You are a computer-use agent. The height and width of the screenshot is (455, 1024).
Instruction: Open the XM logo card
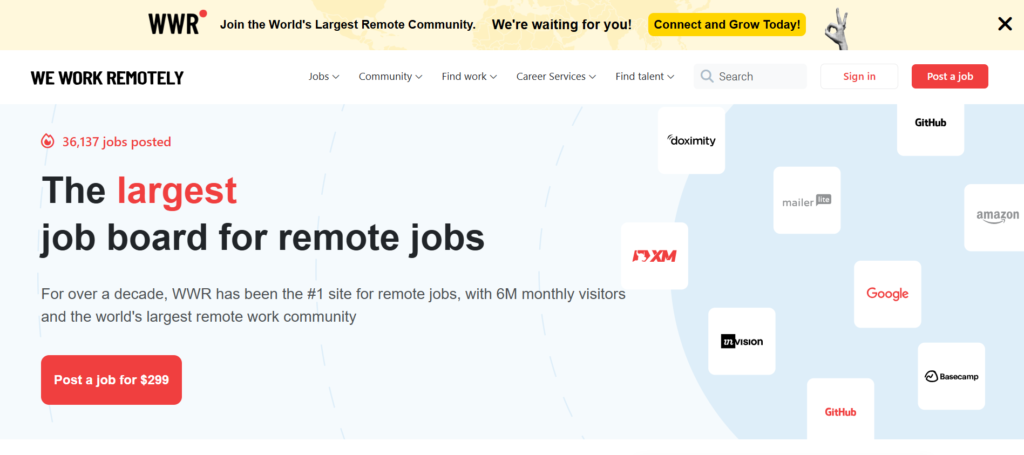(654, 256)
